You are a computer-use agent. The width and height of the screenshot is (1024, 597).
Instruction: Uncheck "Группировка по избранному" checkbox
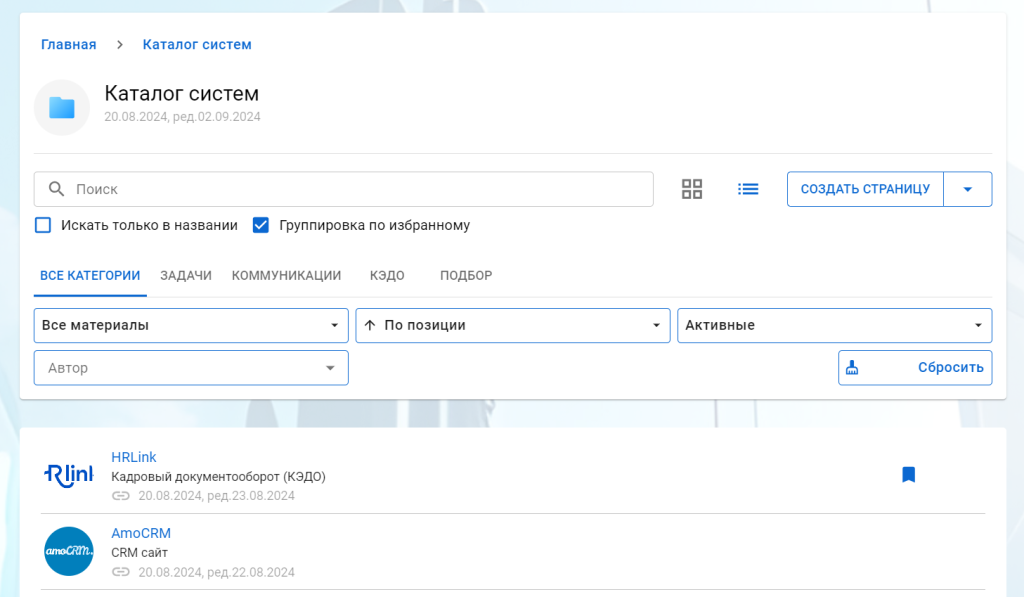(x=261, y=225)
